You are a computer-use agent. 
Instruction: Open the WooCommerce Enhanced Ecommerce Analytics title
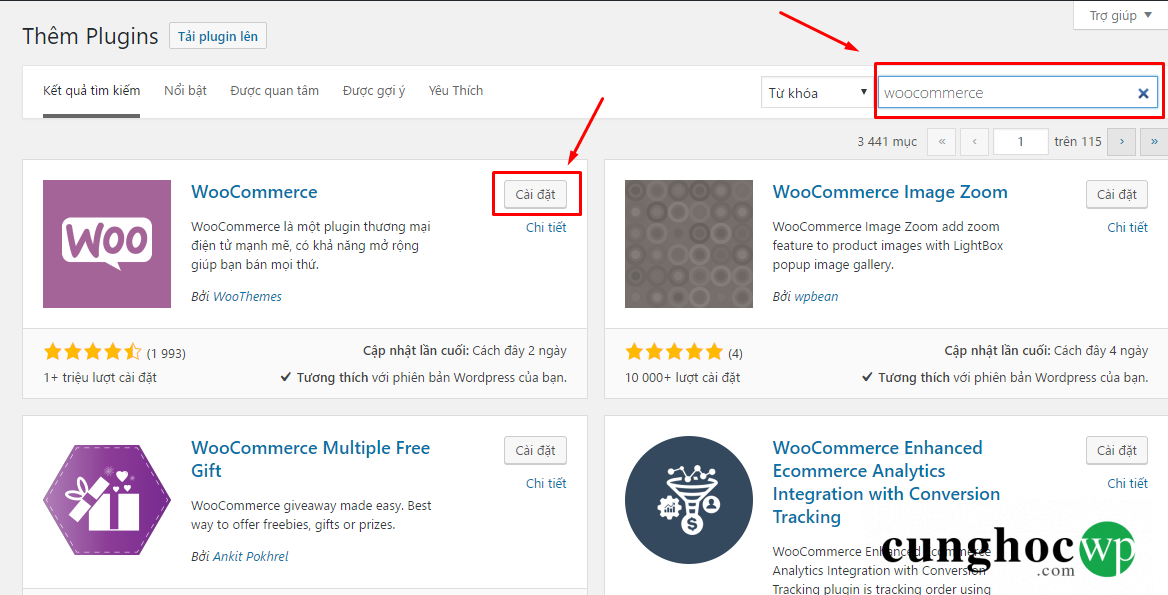[x=886, y=482]
